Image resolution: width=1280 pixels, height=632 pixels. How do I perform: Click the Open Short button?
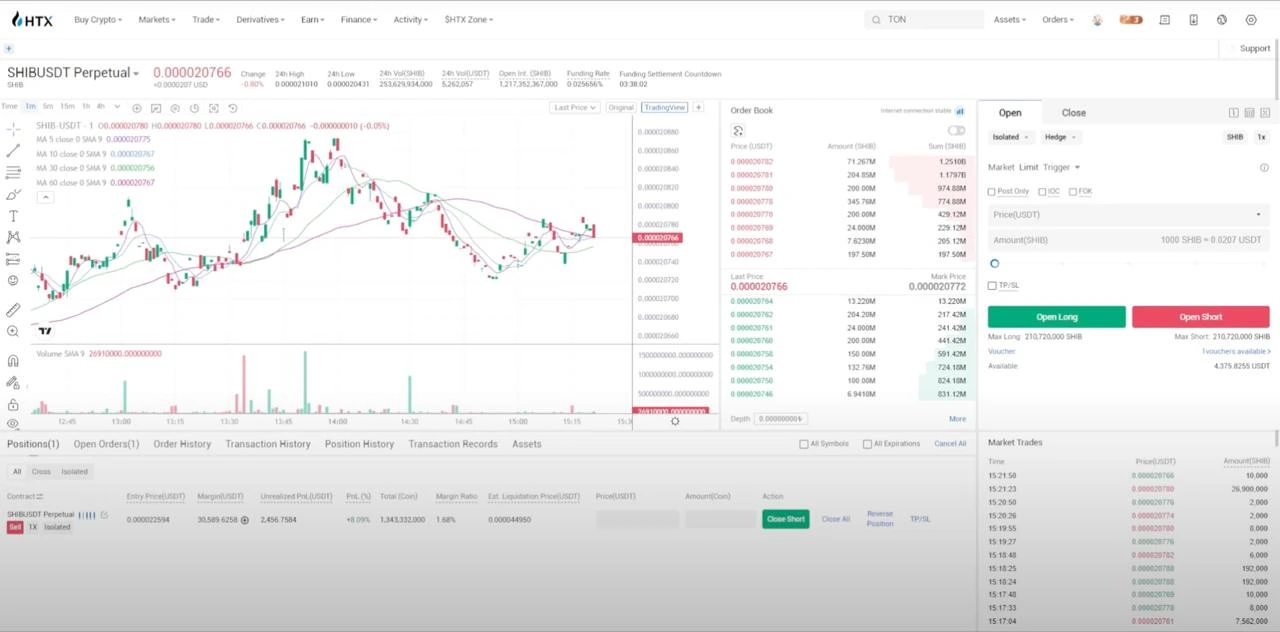[x=1200, y=317]
